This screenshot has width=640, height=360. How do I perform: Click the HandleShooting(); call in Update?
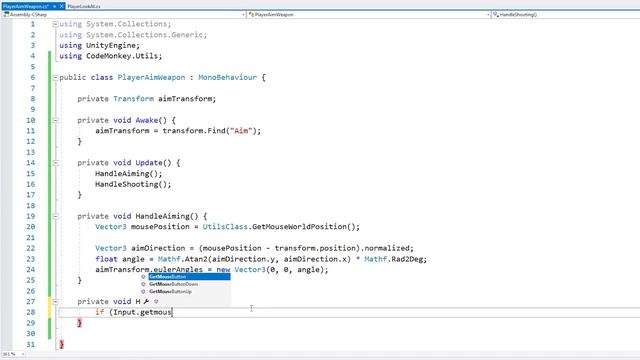pyautogui.click(x=133, y=184)
